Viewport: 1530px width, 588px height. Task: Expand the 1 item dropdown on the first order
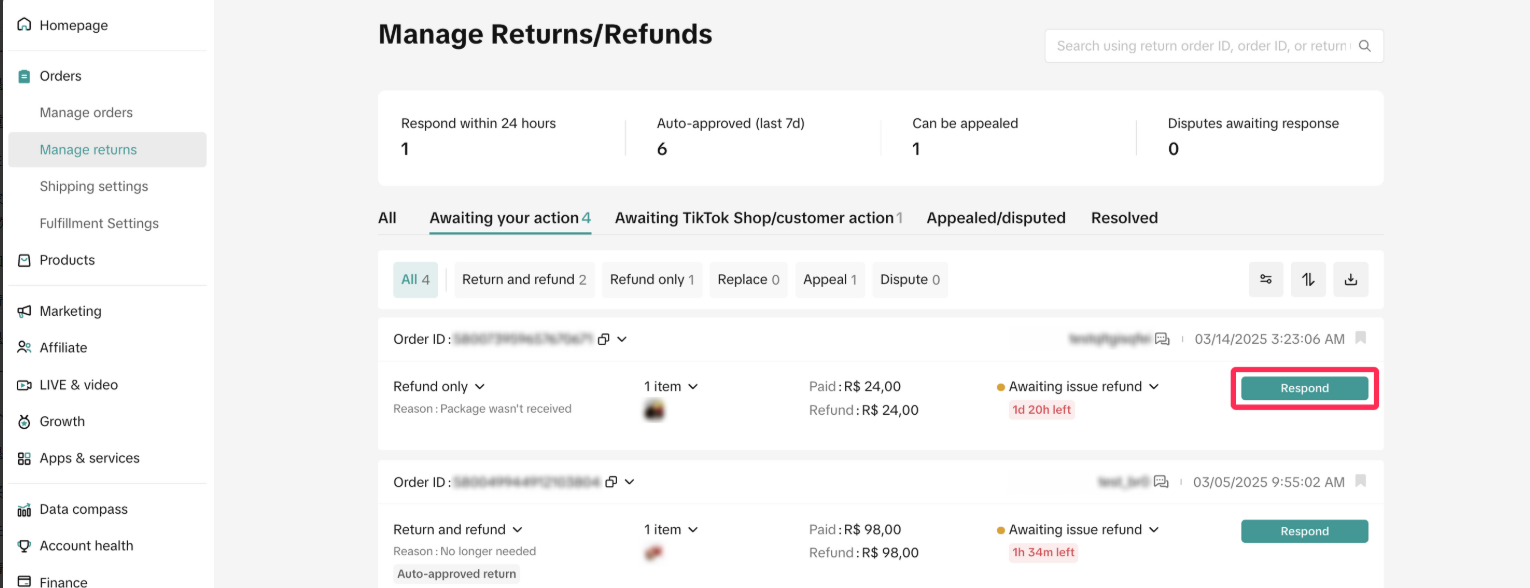click(670, 386)
